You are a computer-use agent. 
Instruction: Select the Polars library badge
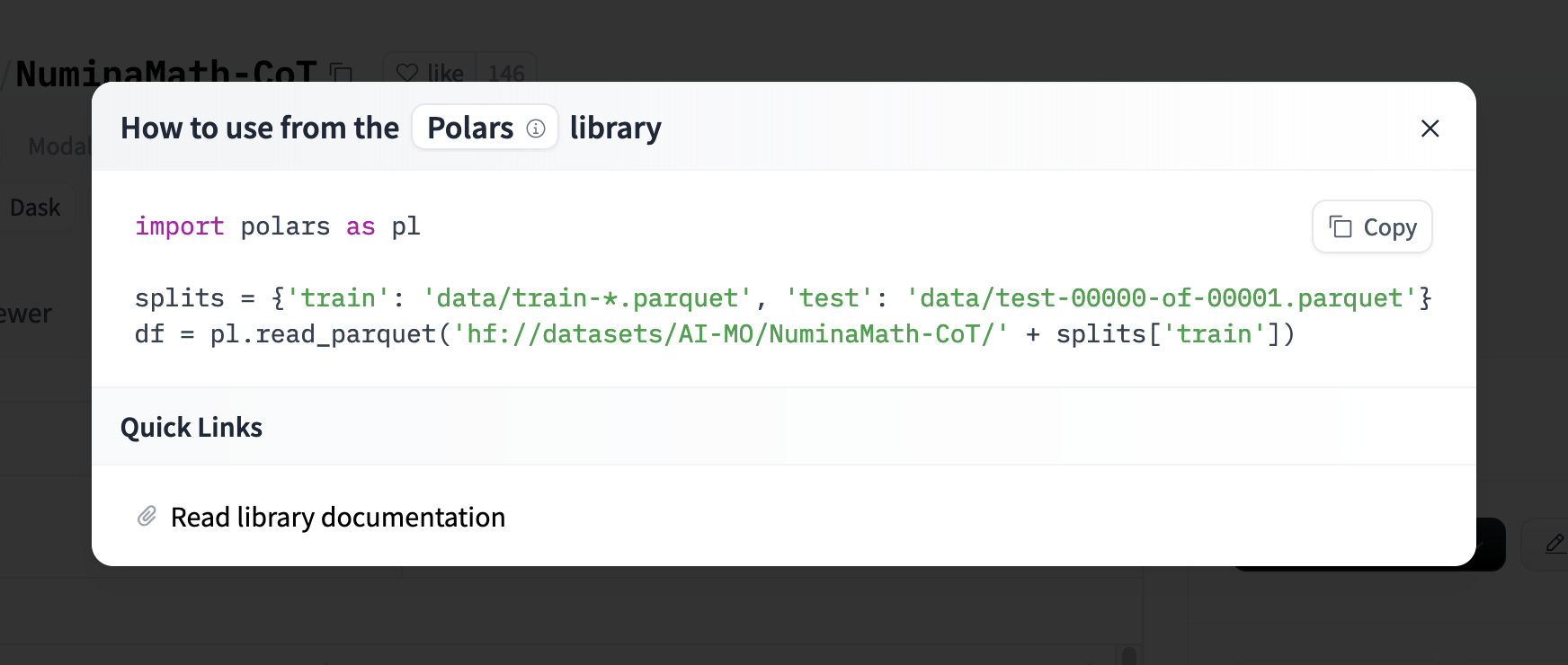(485, 128)
